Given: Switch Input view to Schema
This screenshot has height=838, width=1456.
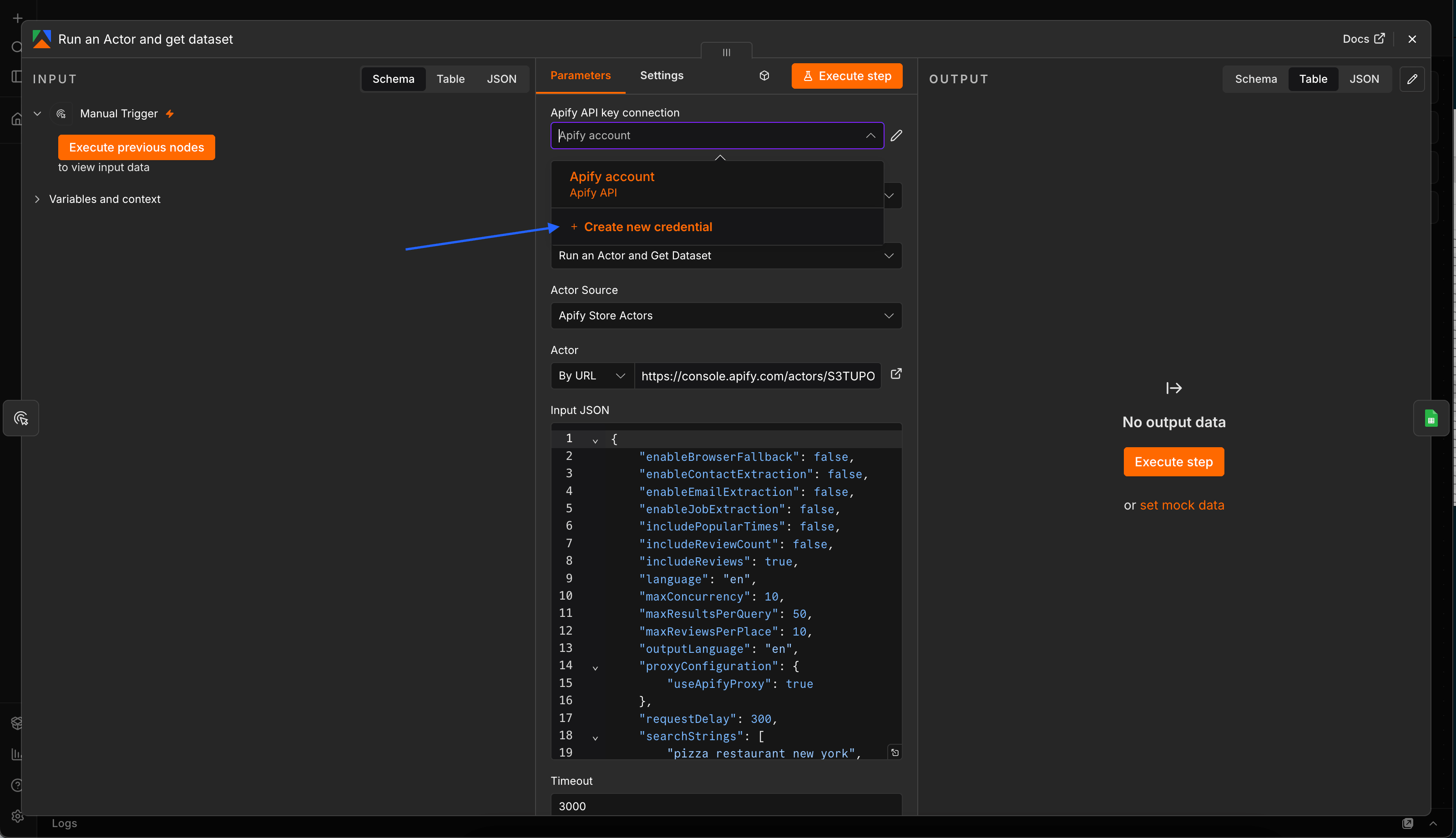Looking at the screenshot, I should click(x=393, y=79).
